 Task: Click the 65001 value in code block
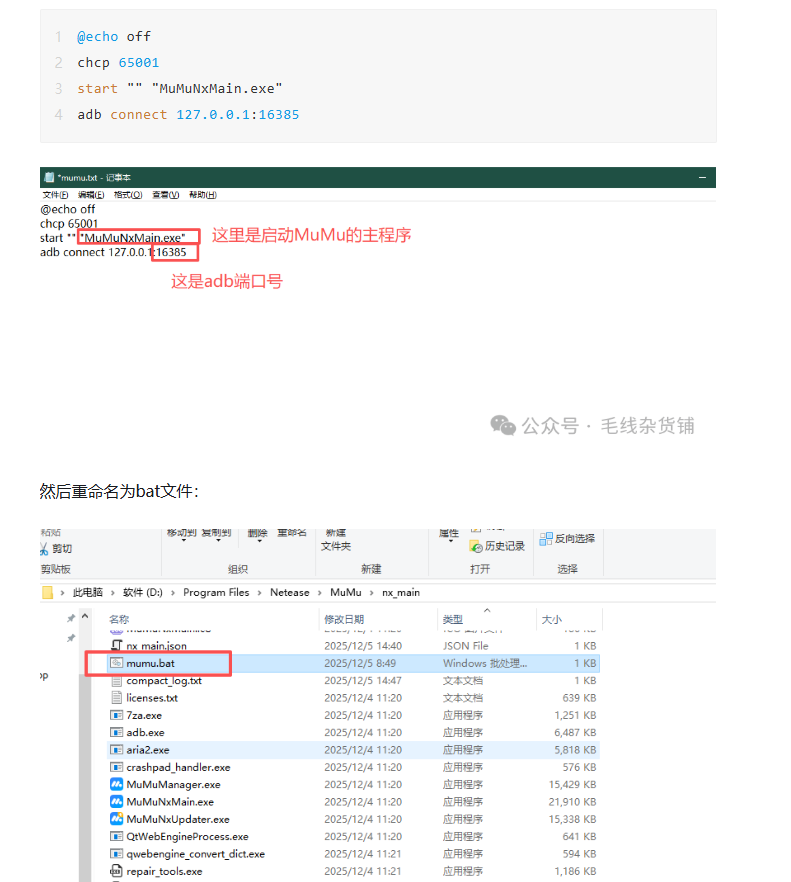[139, 62]
